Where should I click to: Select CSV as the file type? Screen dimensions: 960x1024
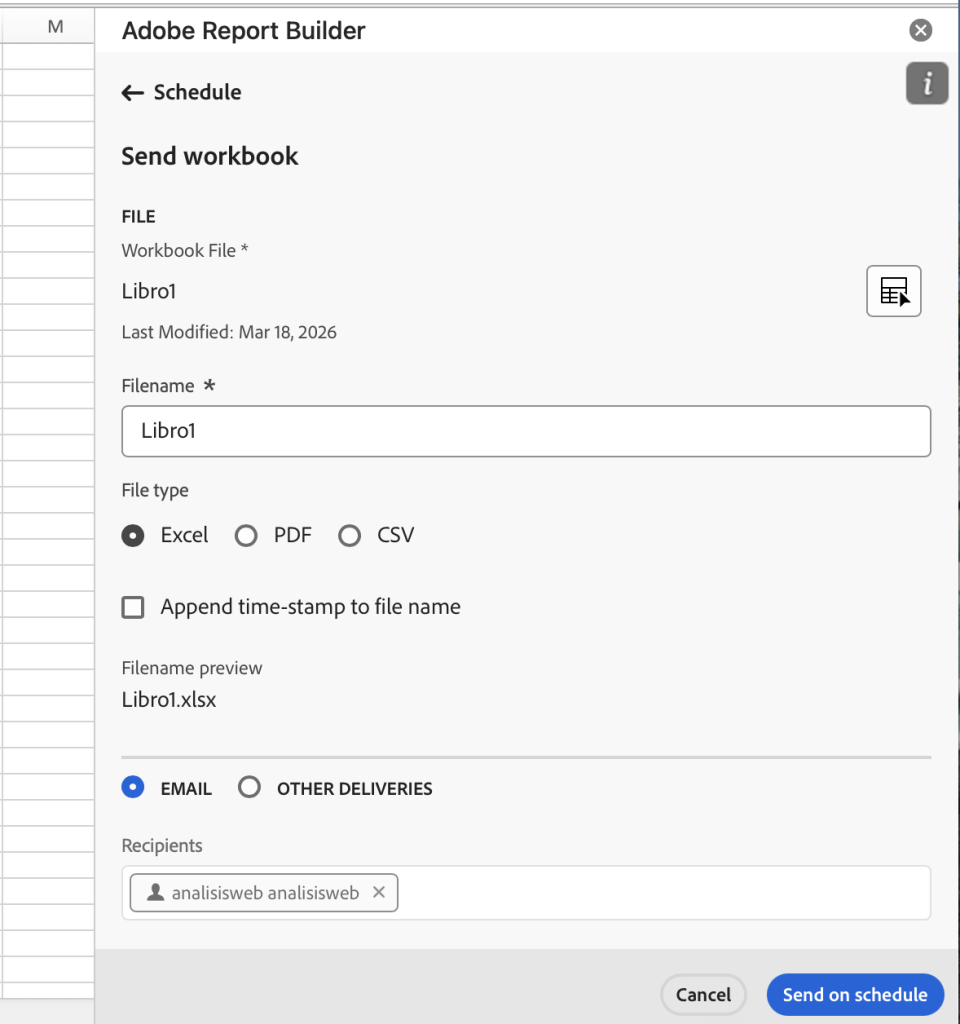tap(349, 536)
